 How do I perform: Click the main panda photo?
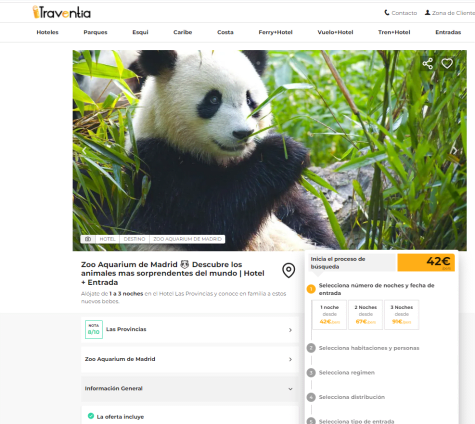click(270, 150)
